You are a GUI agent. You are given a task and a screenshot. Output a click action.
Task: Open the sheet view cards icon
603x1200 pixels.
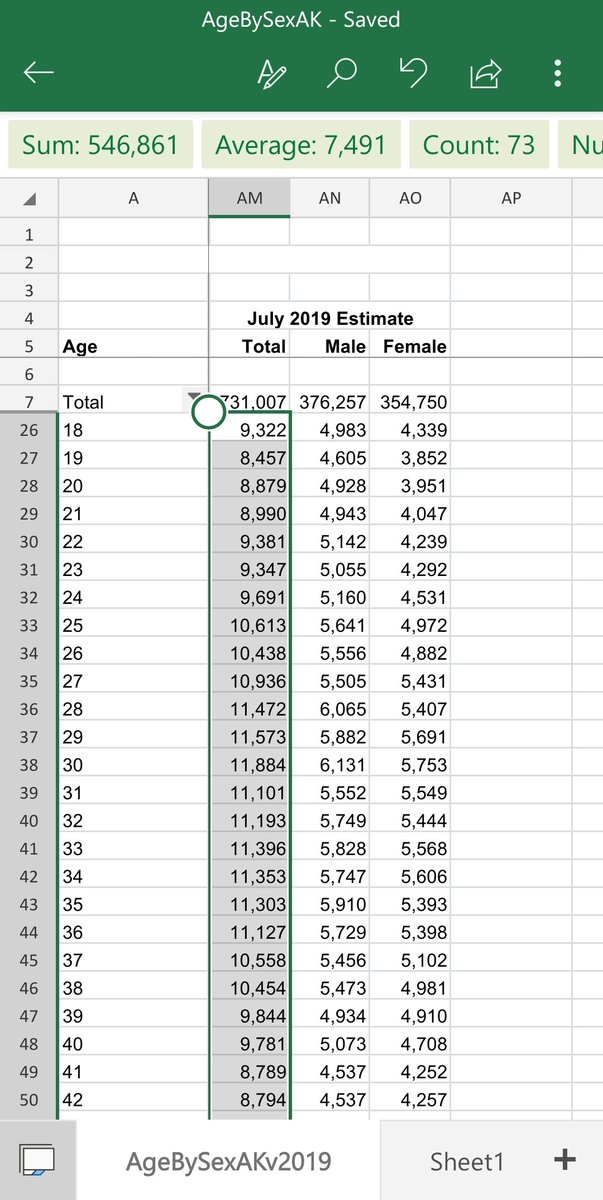click(38, 1161)
